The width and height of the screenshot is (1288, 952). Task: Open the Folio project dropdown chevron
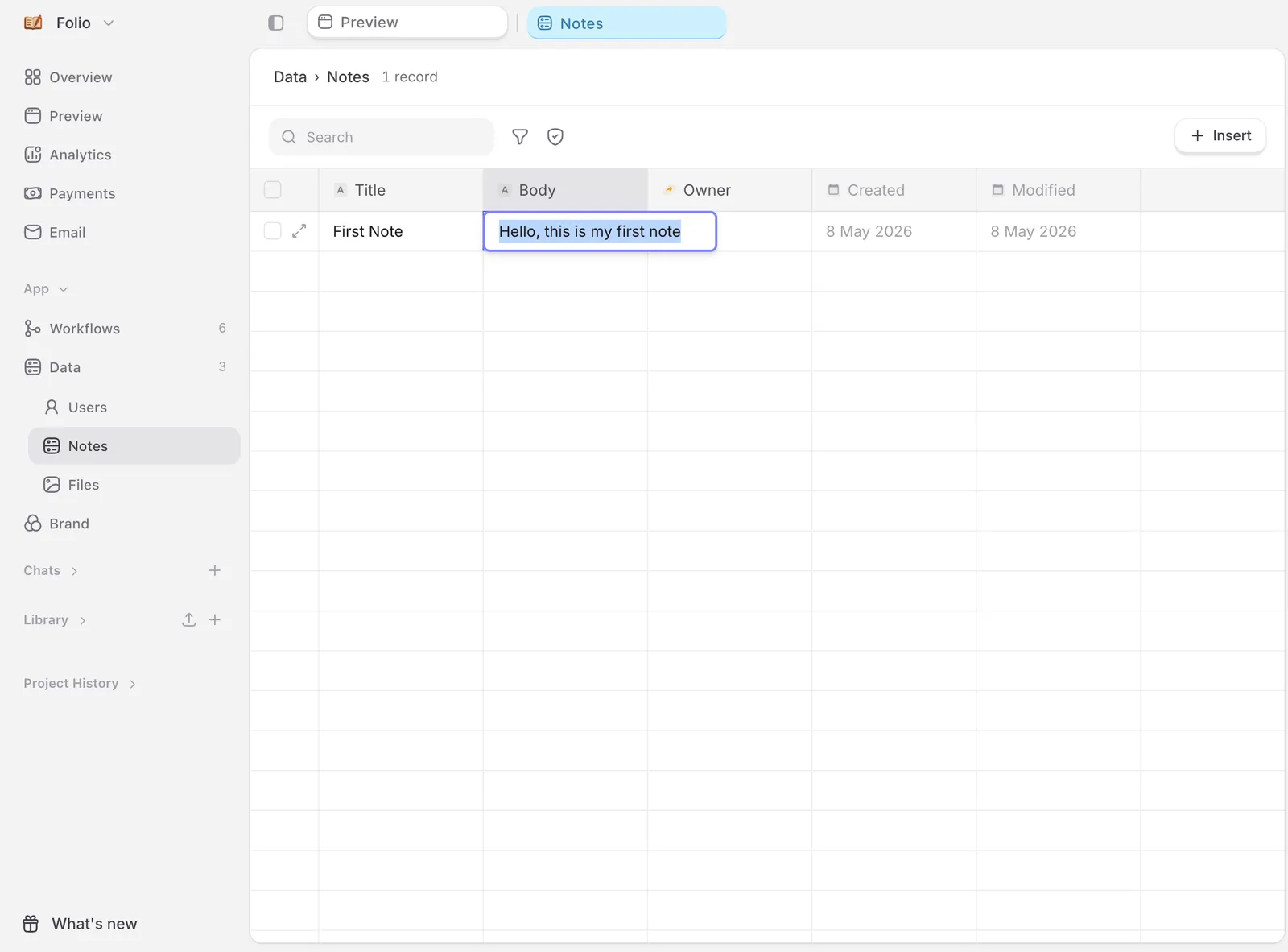pyautogui.click(x=109, y=23)
